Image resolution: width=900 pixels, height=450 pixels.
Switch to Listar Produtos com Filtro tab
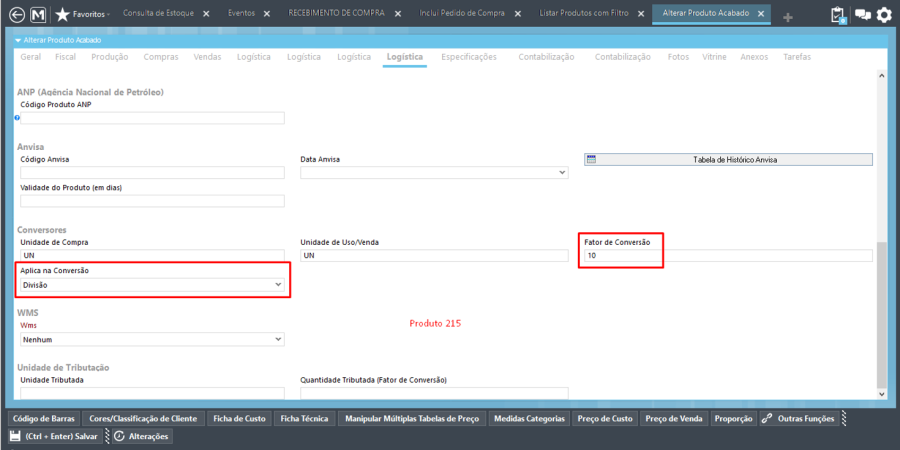coord(584,13)
